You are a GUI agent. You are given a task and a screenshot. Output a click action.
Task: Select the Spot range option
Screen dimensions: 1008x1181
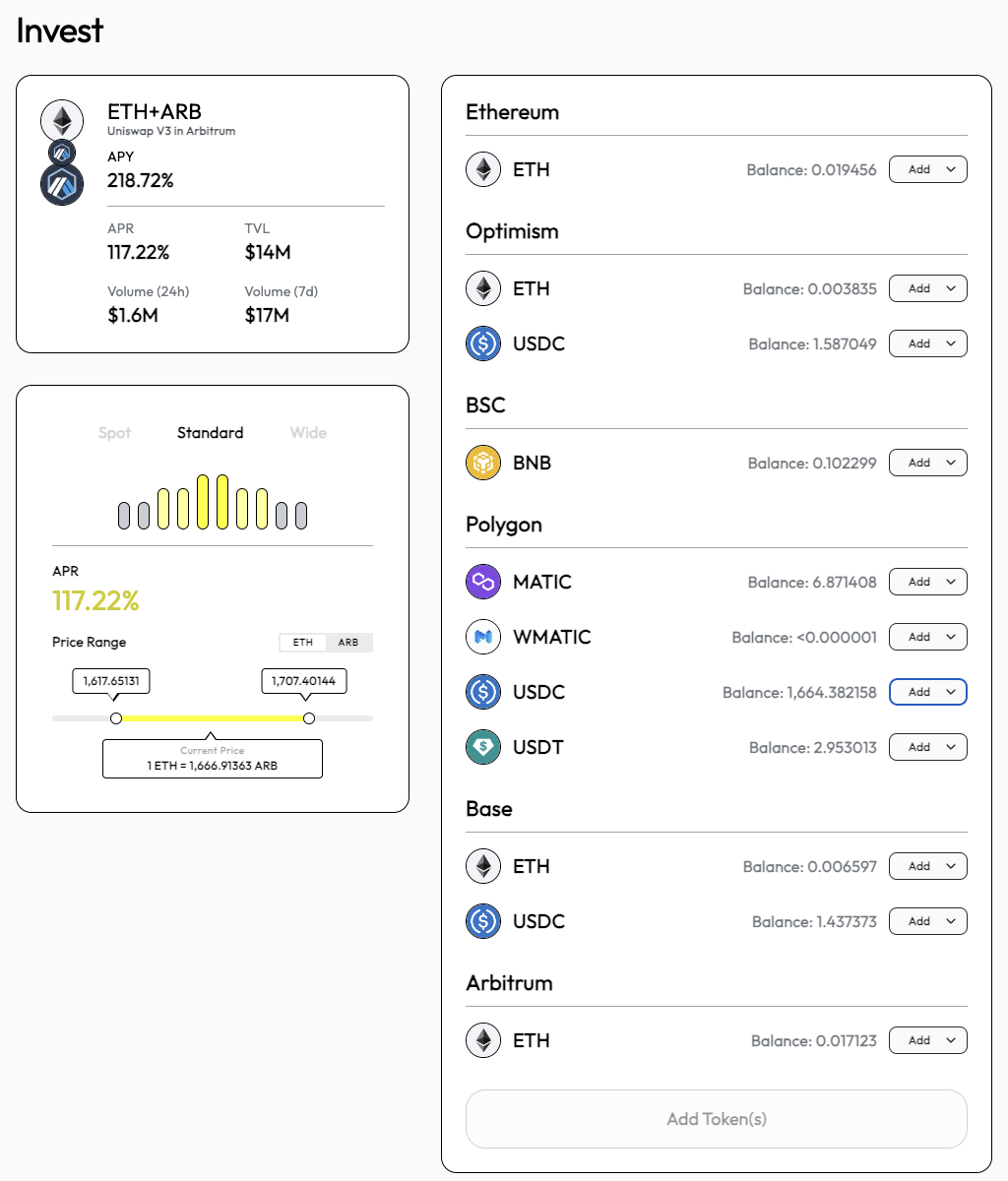point(114,433)
